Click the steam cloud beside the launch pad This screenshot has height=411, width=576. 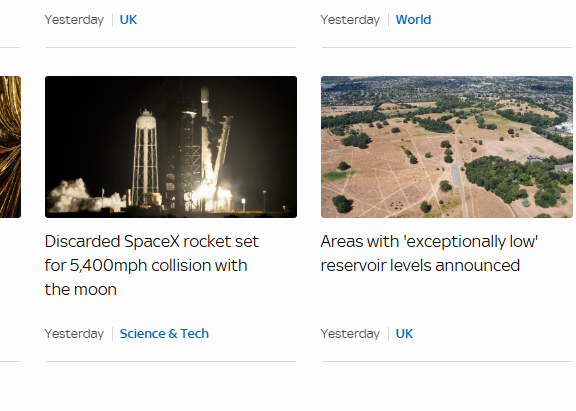click(79, 195)
